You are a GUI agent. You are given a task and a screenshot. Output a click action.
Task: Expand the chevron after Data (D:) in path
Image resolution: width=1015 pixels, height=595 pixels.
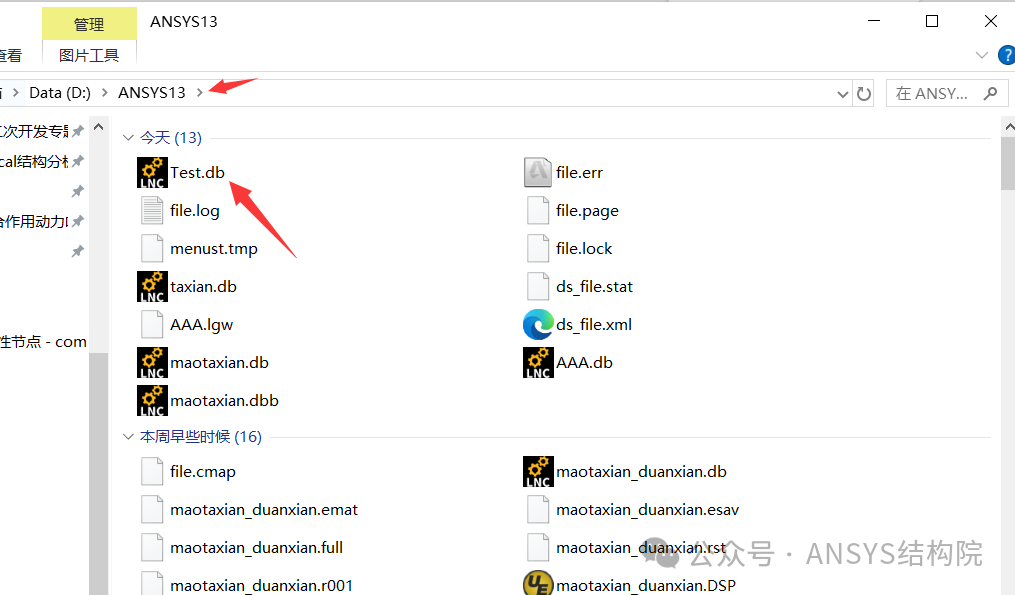[x=104, y=93]
